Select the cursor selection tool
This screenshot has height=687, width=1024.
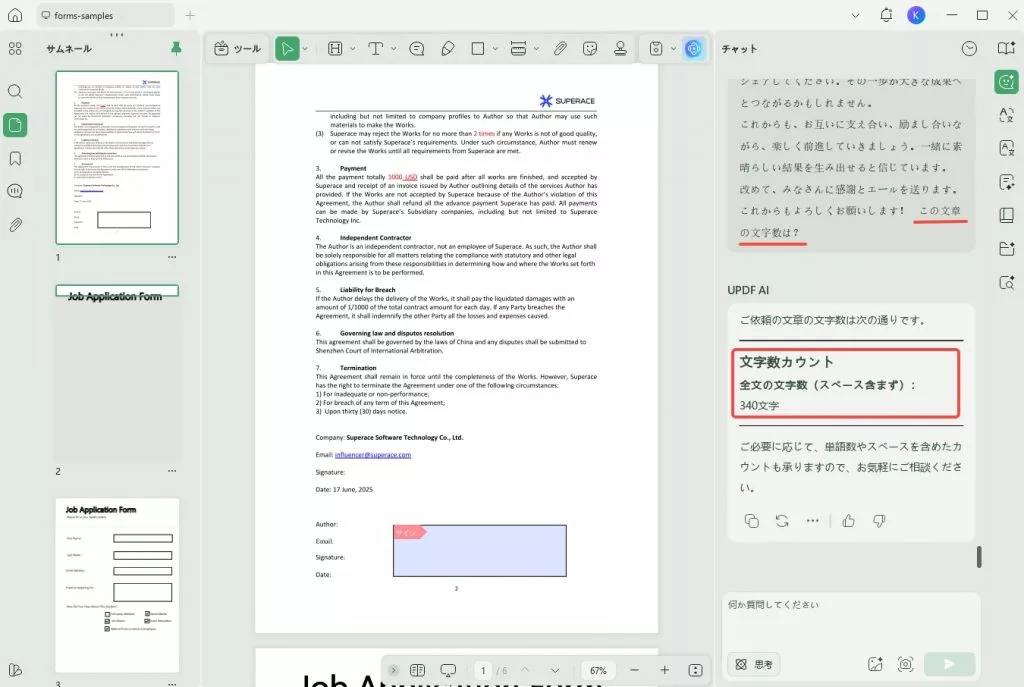tap(287, 48)
